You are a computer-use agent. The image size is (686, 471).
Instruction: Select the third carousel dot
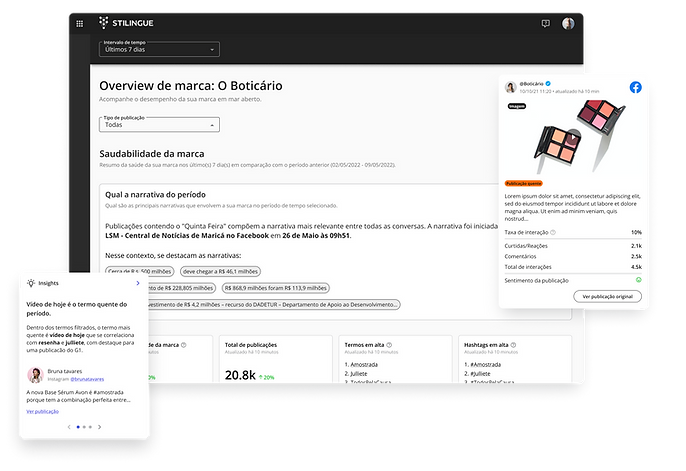point(91,427)
